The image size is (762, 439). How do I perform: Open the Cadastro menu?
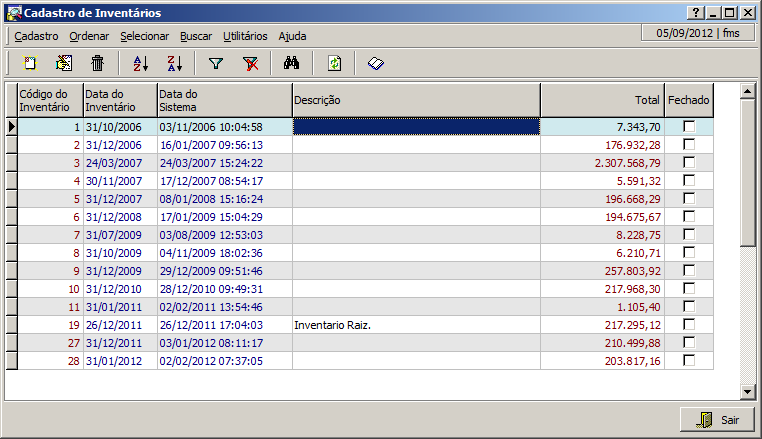(x=36, y=36)
